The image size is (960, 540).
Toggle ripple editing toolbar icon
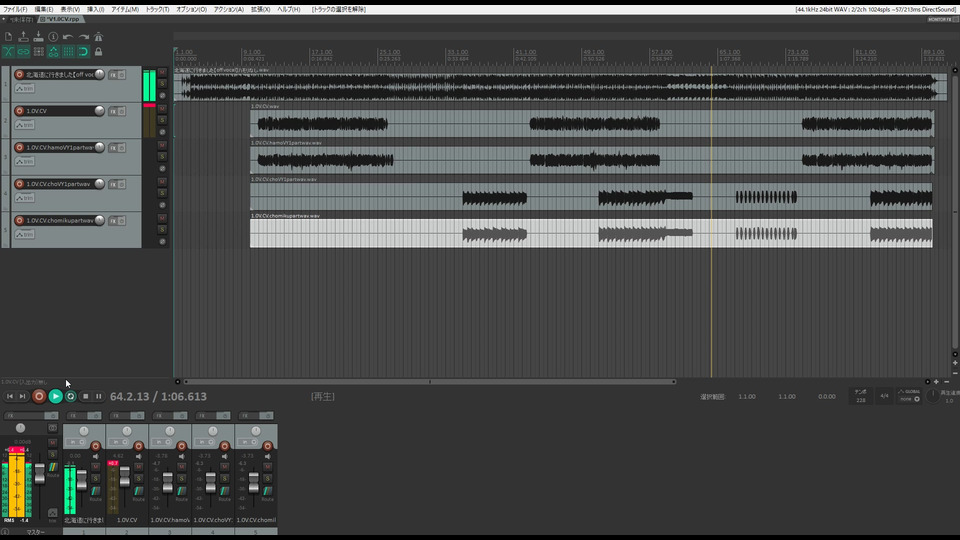pos(38,52)
